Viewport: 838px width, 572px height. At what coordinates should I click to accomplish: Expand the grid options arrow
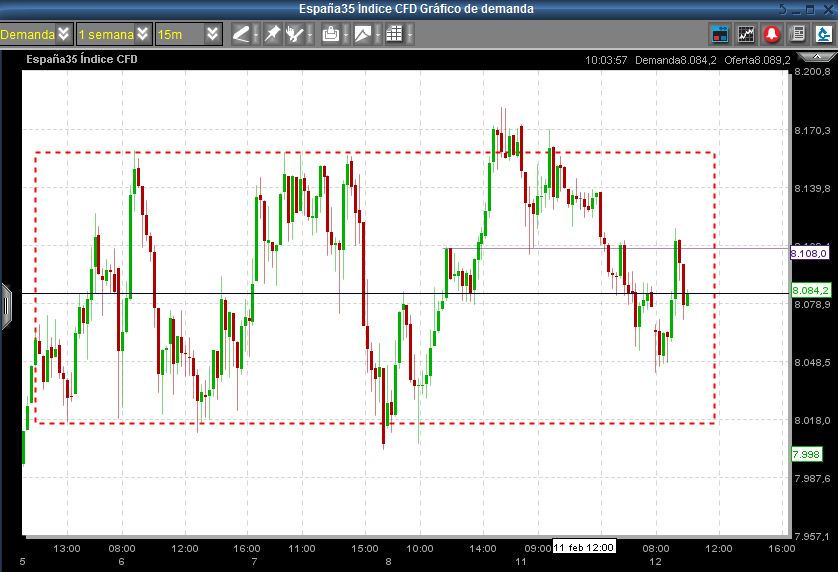click(x=410, y=35)
